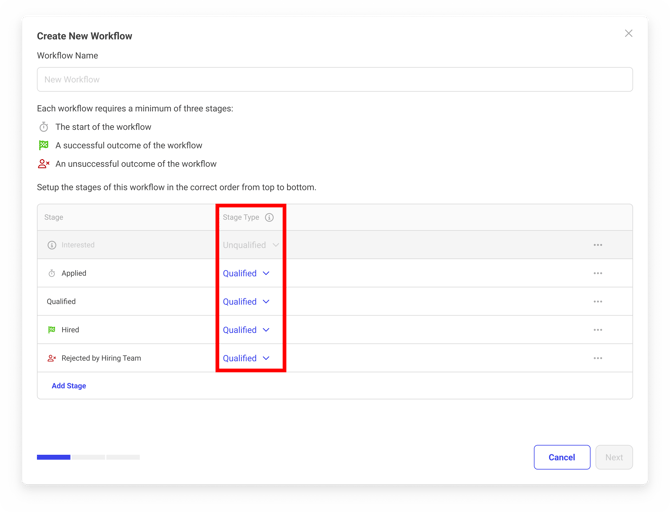Open the Unqualified dropdown for Interested stage

tap(251, 245)
